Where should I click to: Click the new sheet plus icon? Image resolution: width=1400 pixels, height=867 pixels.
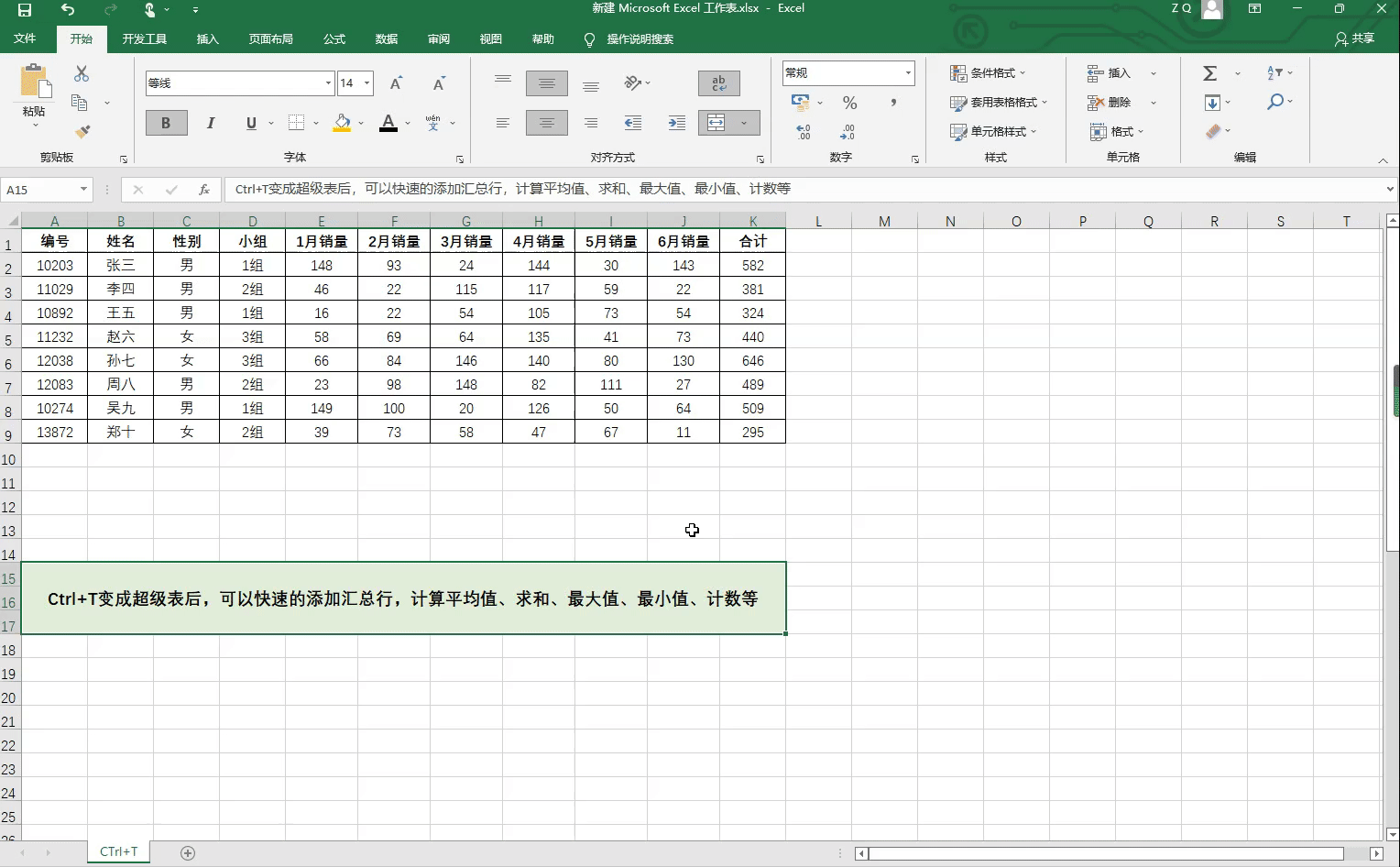pos(188,853)
